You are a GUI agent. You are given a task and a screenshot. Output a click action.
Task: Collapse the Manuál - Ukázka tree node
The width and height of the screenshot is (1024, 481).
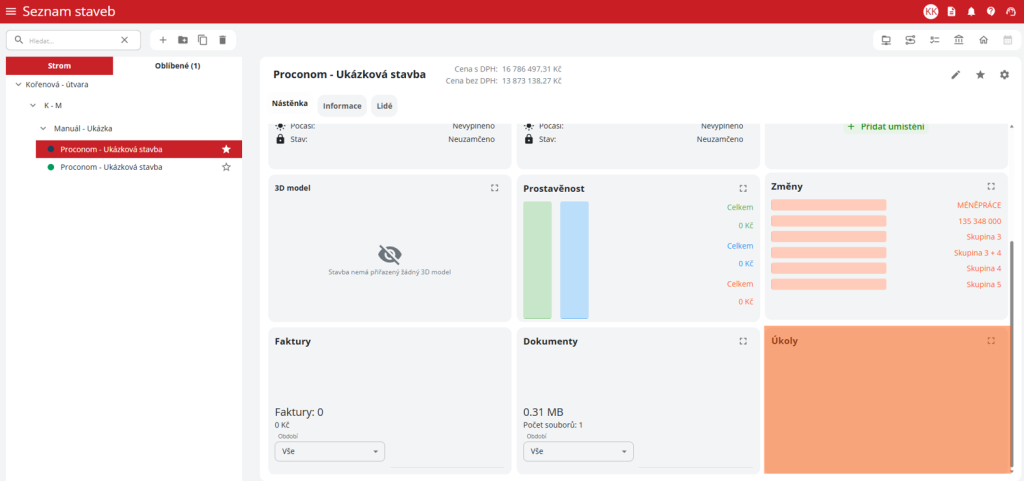(43, 128)
